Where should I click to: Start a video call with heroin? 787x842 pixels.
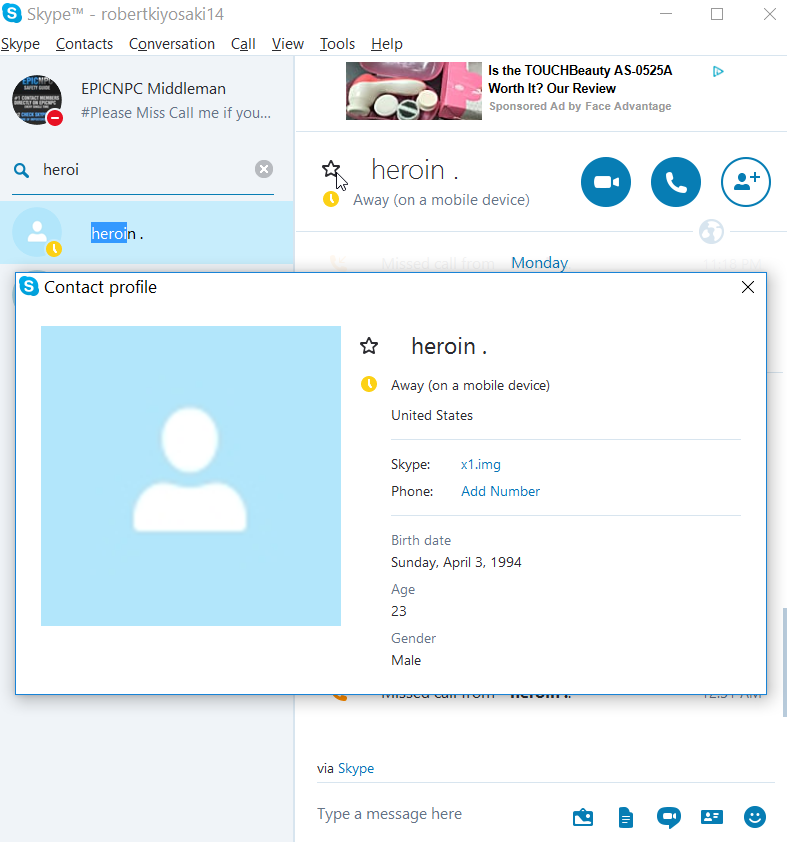606,182
